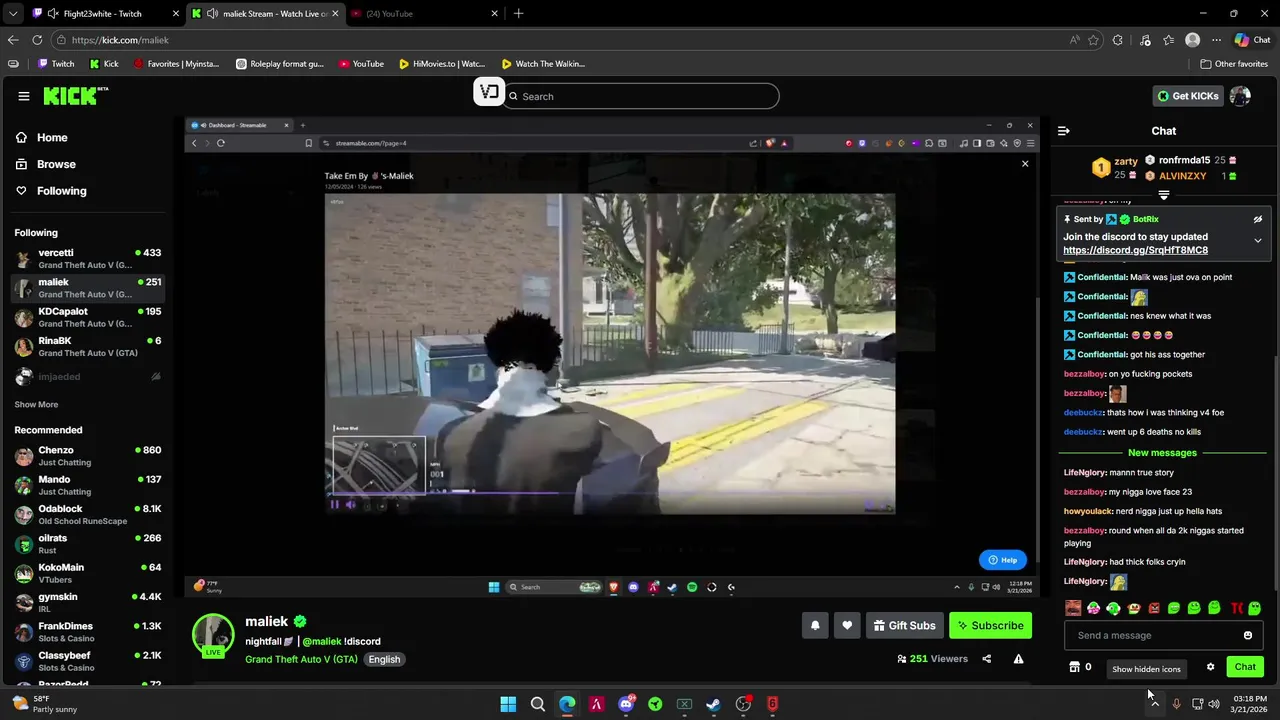Click the KICK logo
1280x720 pixels.
pyautogui.click(x=75, y=95)
